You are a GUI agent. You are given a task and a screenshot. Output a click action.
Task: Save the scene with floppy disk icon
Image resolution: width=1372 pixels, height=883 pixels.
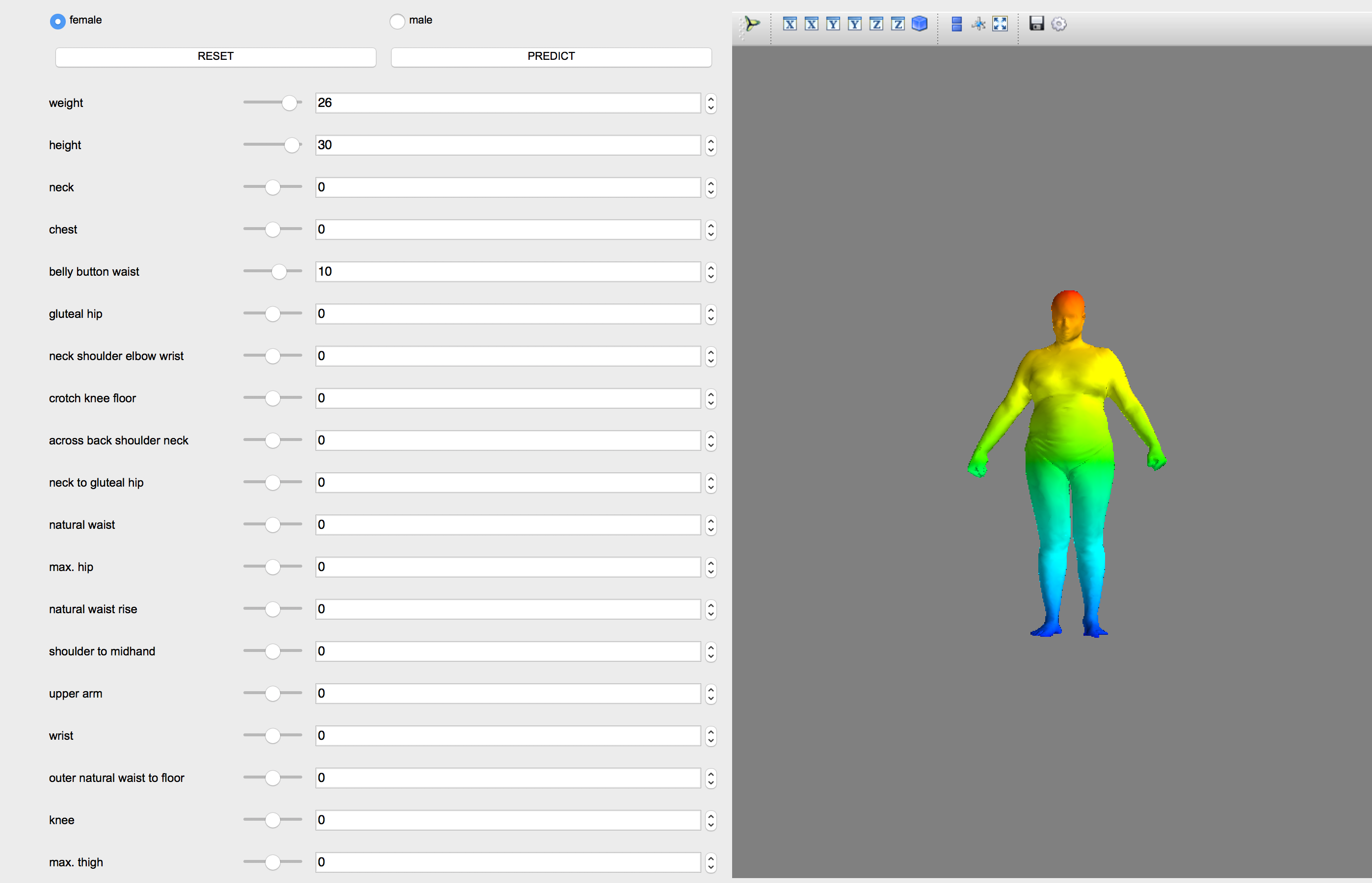point(1036,24)
